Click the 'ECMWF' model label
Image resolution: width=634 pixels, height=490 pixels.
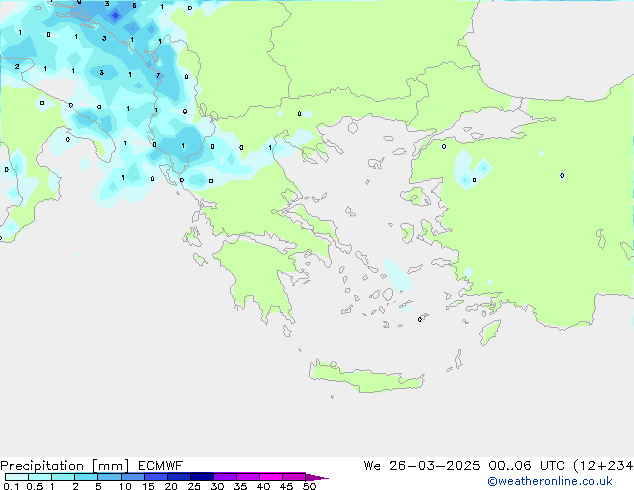[161, 466]
